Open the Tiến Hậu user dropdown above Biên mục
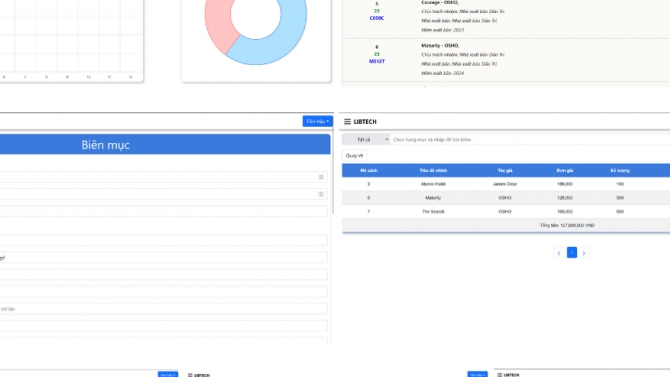 (317, 121)
